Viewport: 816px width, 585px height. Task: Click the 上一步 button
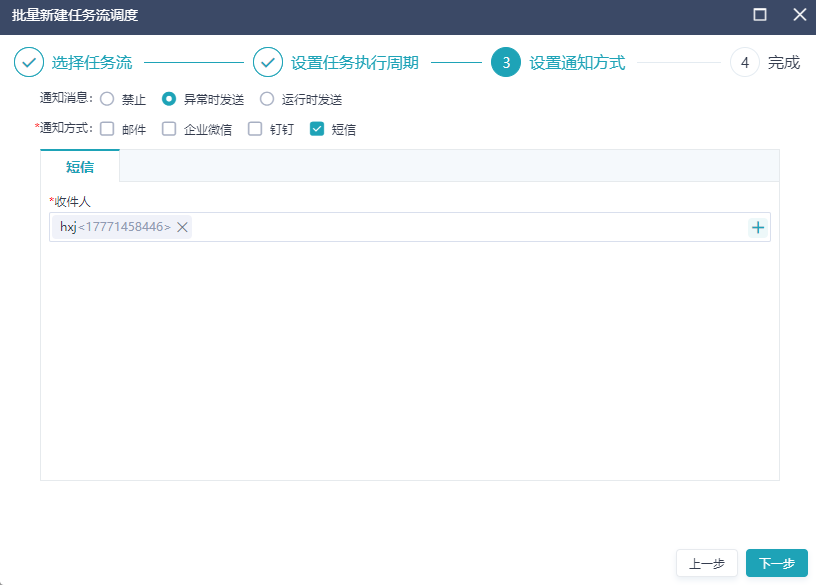706,563
